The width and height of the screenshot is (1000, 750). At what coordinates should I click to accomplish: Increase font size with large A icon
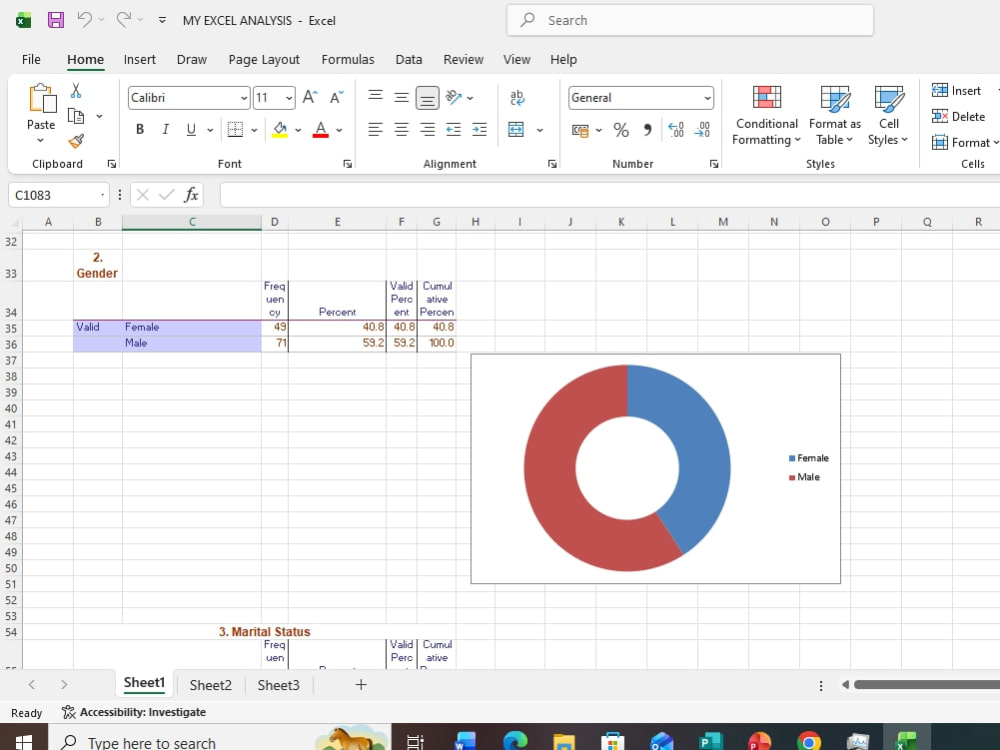[310, 97]
